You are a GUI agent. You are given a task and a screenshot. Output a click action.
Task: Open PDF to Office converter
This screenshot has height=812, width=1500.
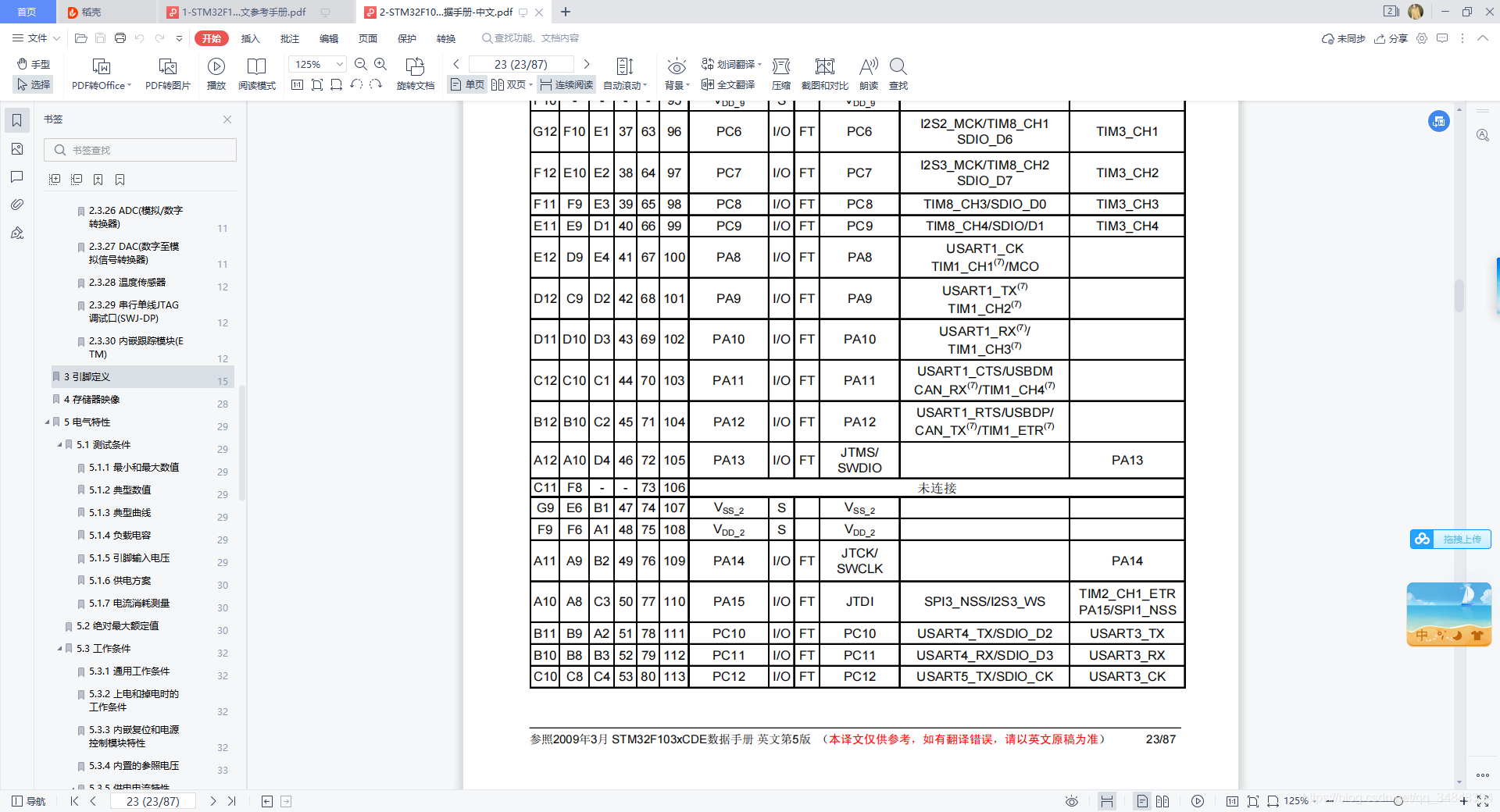[x=102, y=75]
